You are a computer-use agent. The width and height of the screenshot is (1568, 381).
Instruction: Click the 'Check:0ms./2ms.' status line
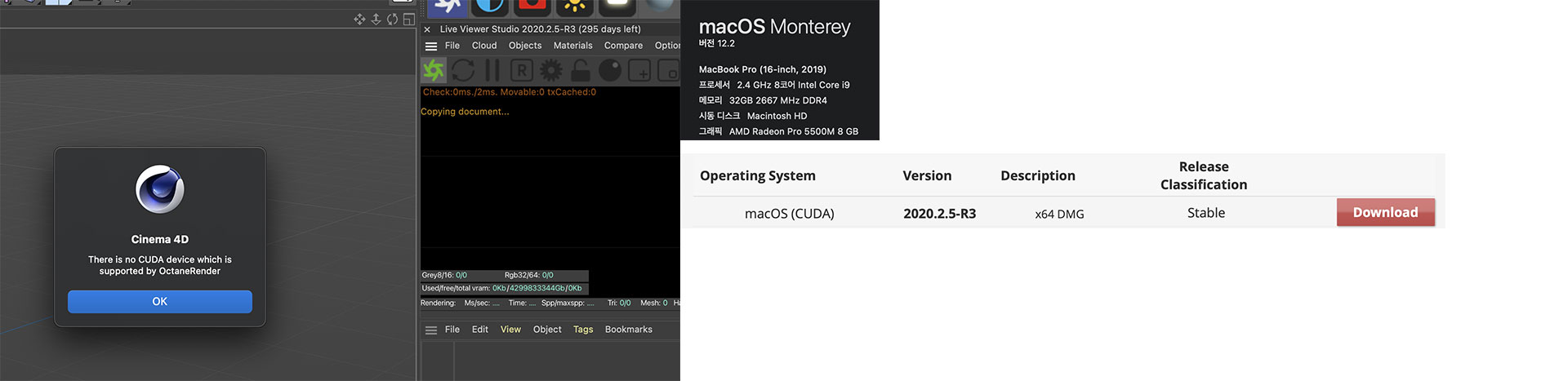[x=510, y=92]
